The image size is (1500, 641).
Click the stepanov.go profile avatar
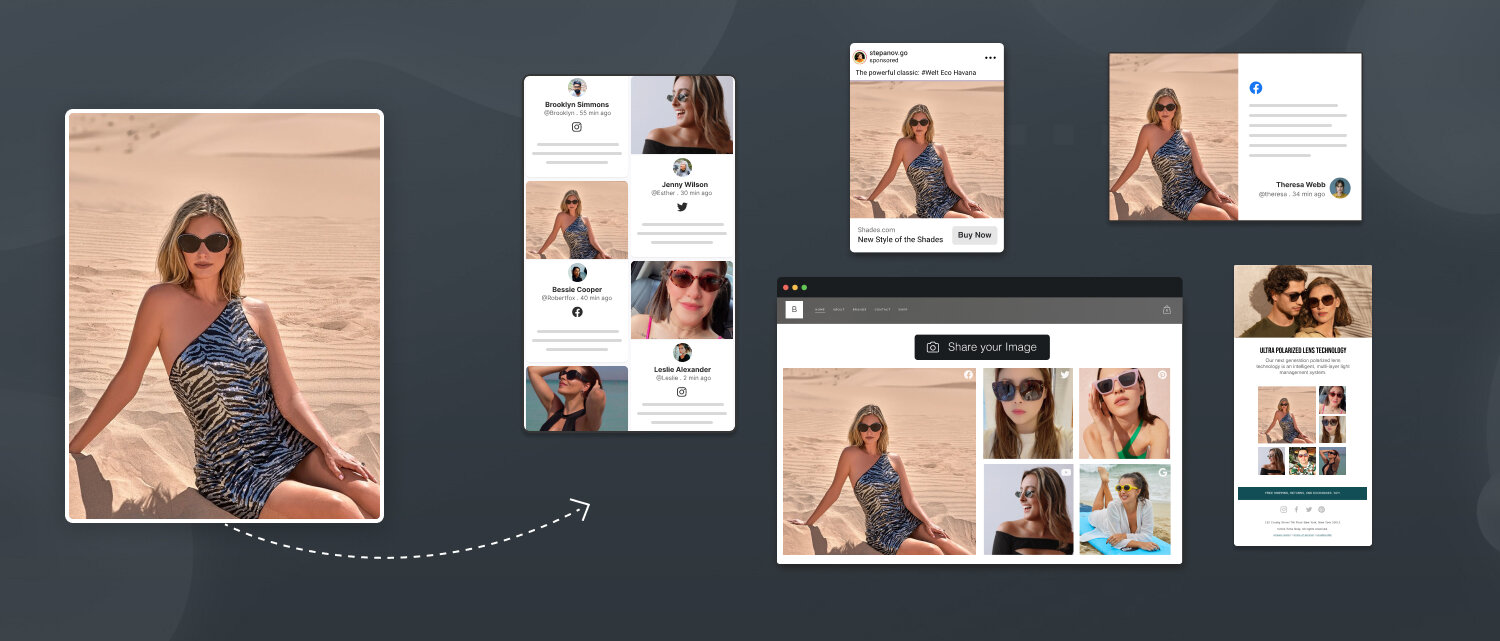point(860,57)
